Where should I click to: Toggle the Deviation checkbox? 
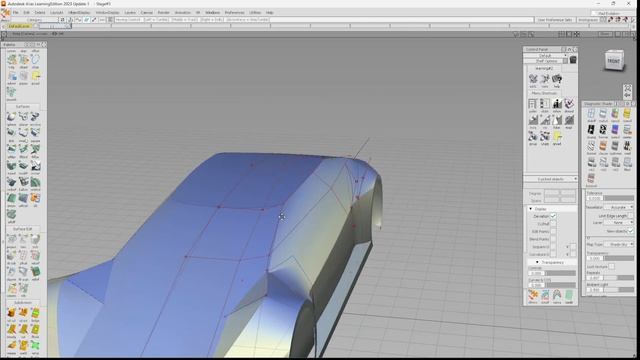point(553,216)
